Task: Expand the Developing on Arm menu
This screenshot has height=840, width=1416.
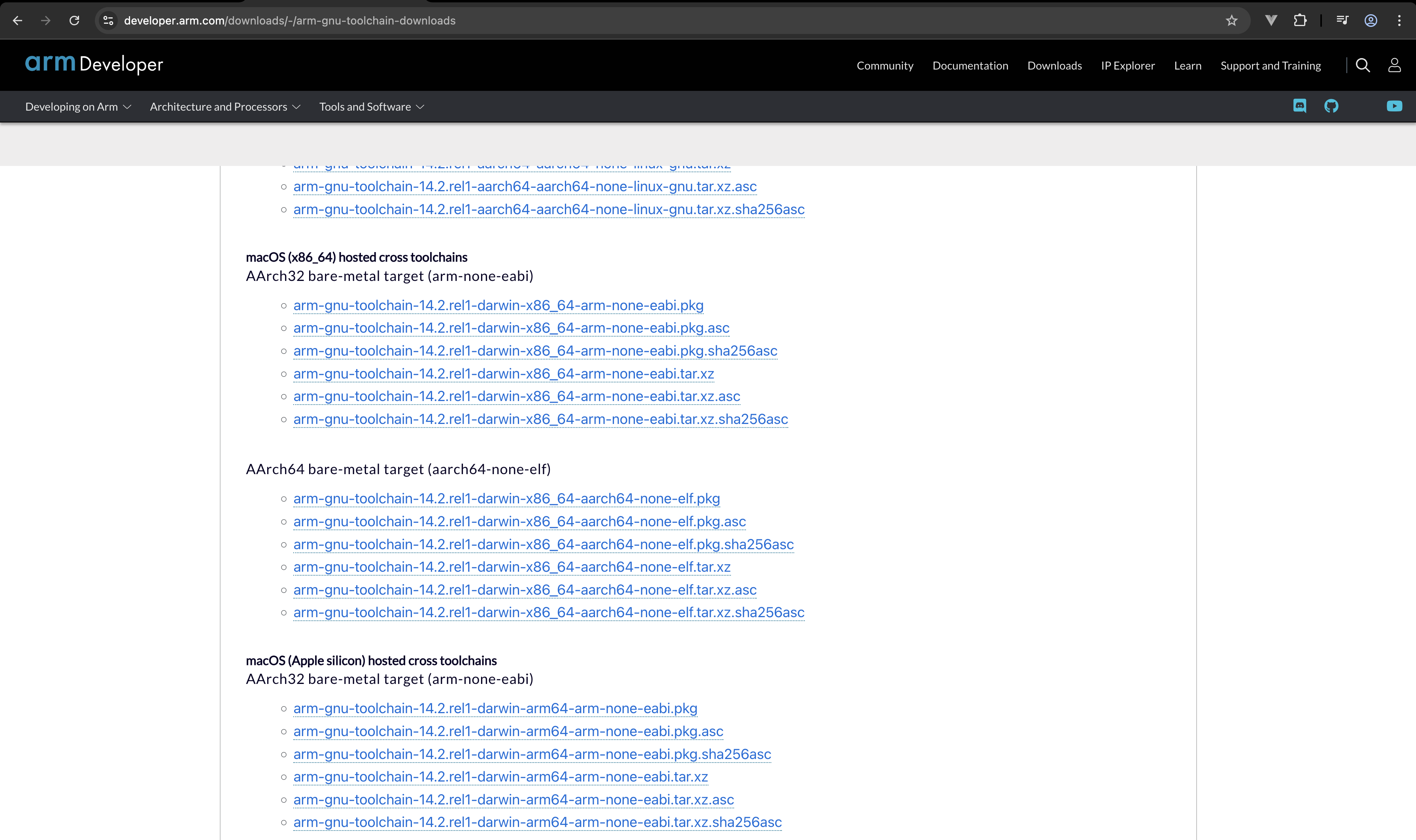Action: [x=78, y=107]
